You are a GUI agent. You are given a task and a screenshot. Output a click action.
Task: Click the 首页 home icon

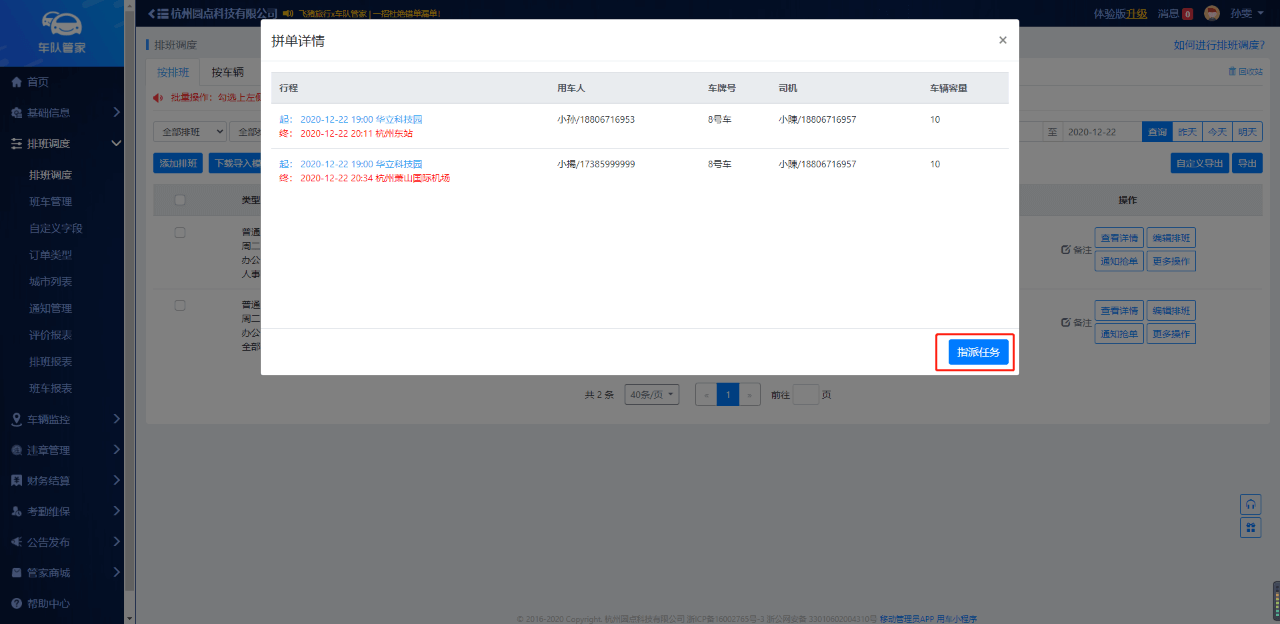[16, 82]
